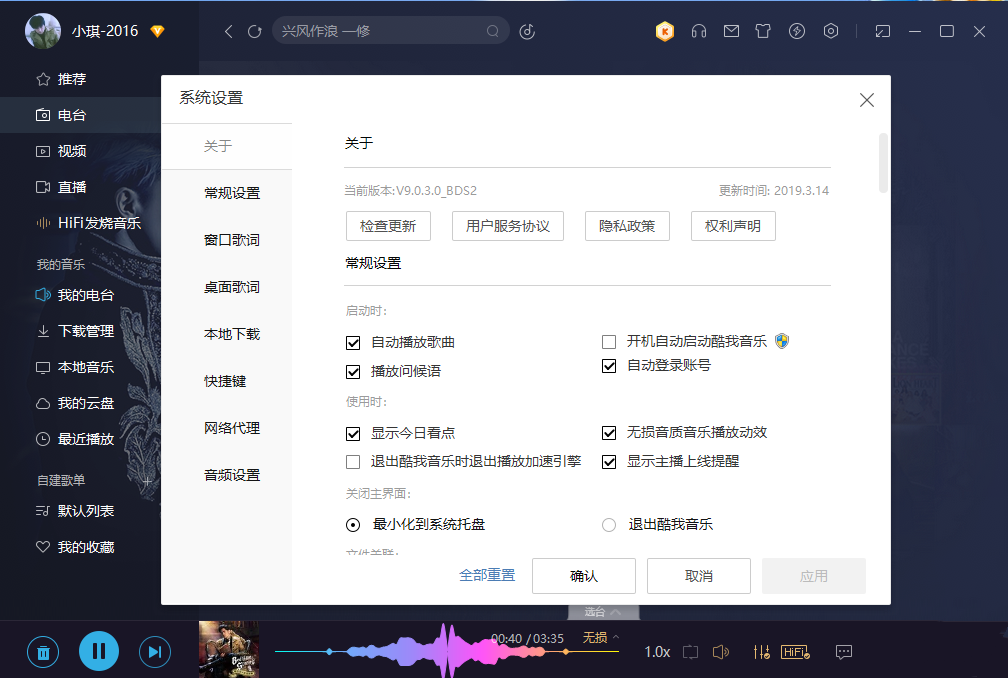Viewport: 1008px width, 678px height.
Task: Select the 快捷键 settings tab
Action: point(225,381)
